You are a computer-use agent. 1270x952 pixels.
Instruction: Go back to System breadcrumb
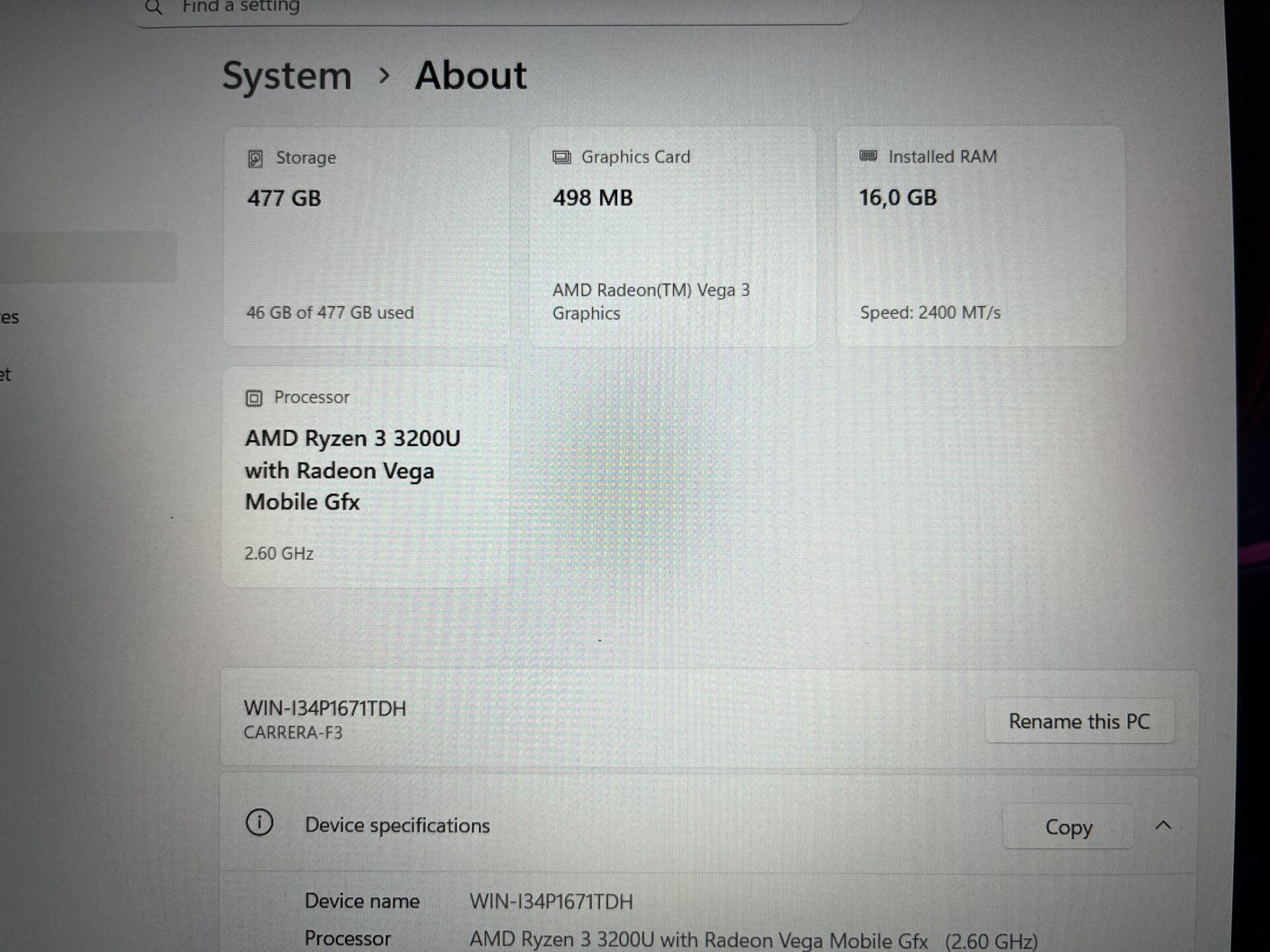click(286, 75)
